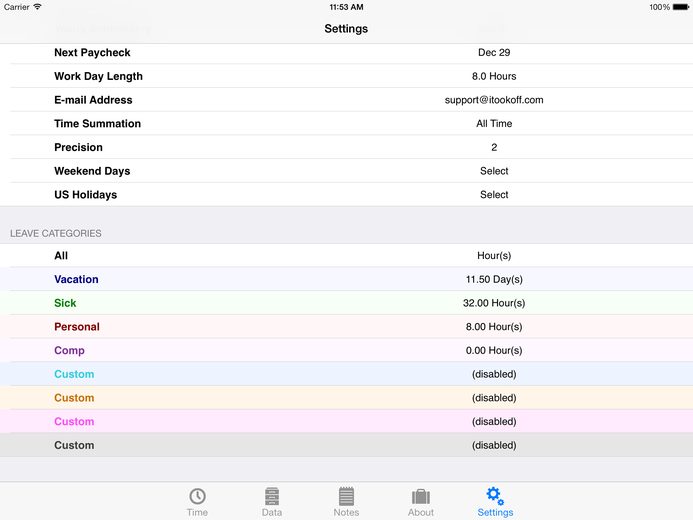
Task: Open the gray Custom leave category
Action: pyautogui.click(x=346, y=445)
